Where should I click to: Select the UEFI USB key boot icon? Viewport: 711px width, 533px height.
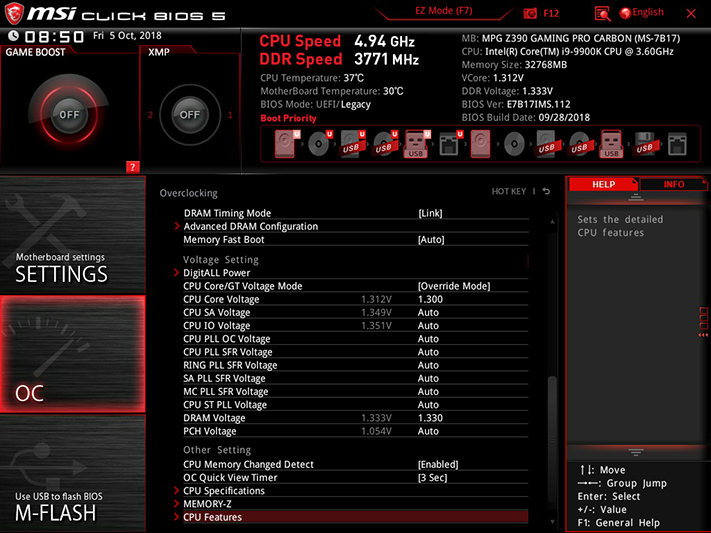click(417, 144)
